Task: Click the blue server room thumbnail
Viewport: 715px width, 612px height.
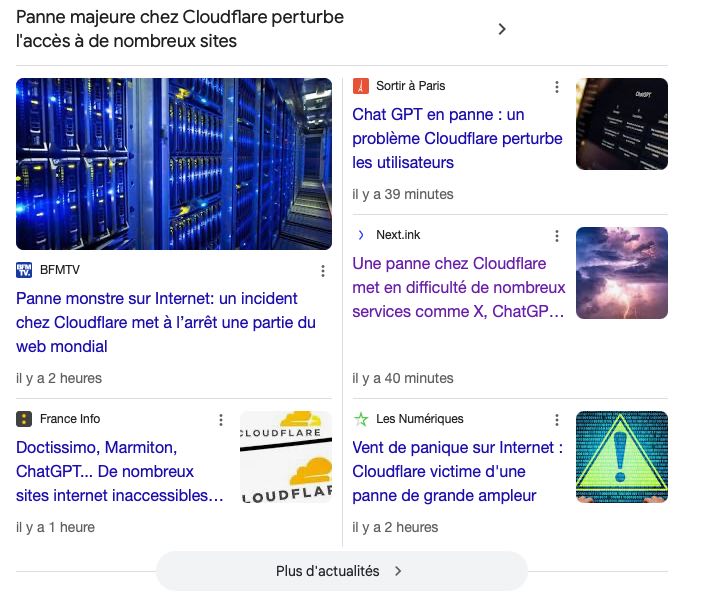Action: point(174,164)
